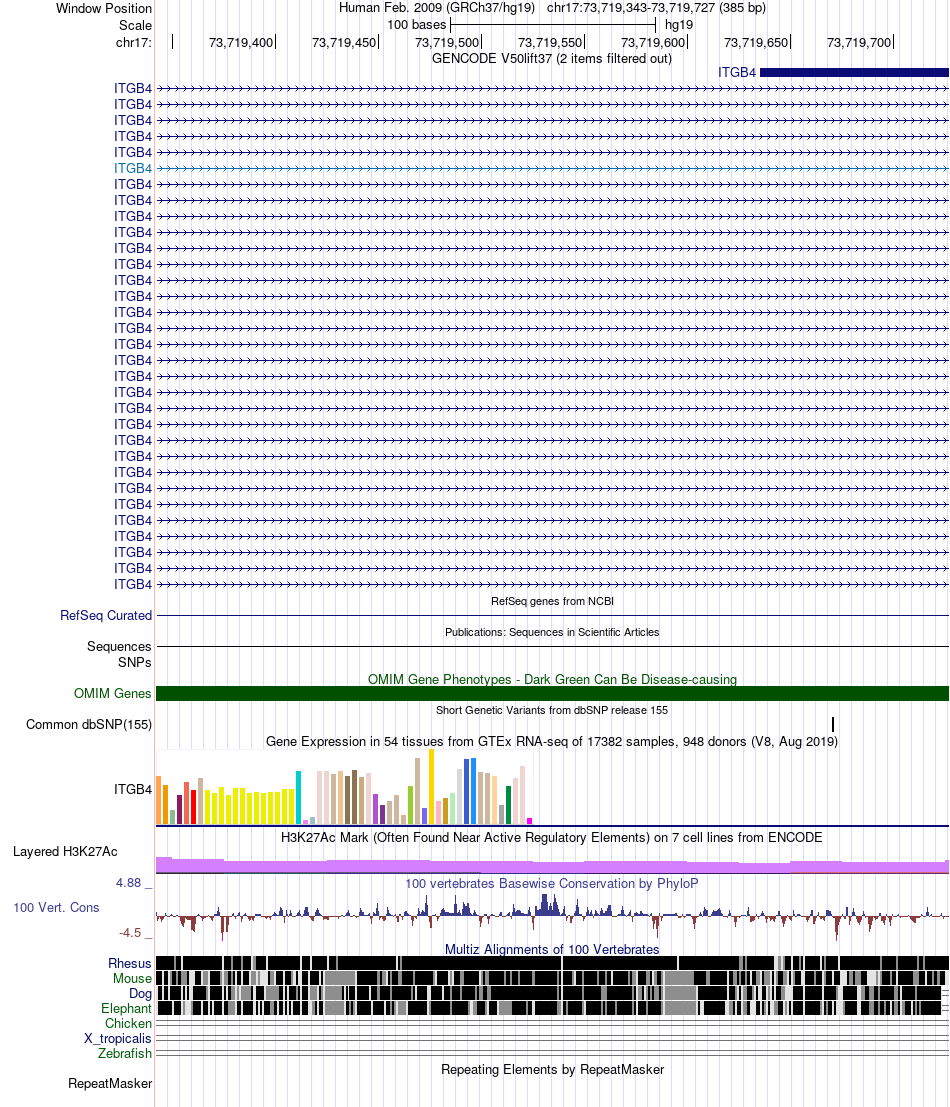
Task: Click the RefSeq genes from NCBI title
Action: (x=552, y=601)
